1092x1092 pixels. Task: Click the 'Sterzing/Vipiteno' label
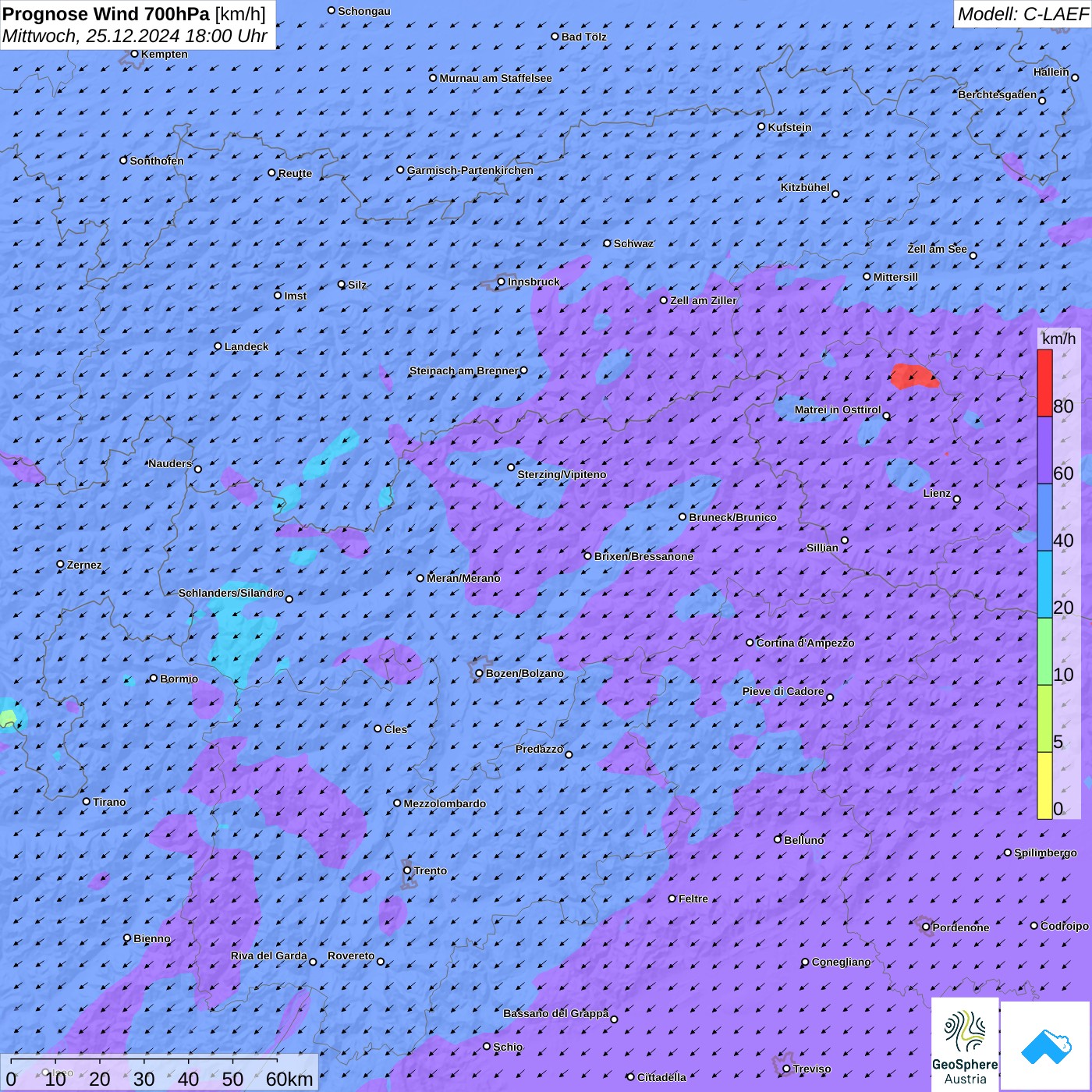pos(562,474)
